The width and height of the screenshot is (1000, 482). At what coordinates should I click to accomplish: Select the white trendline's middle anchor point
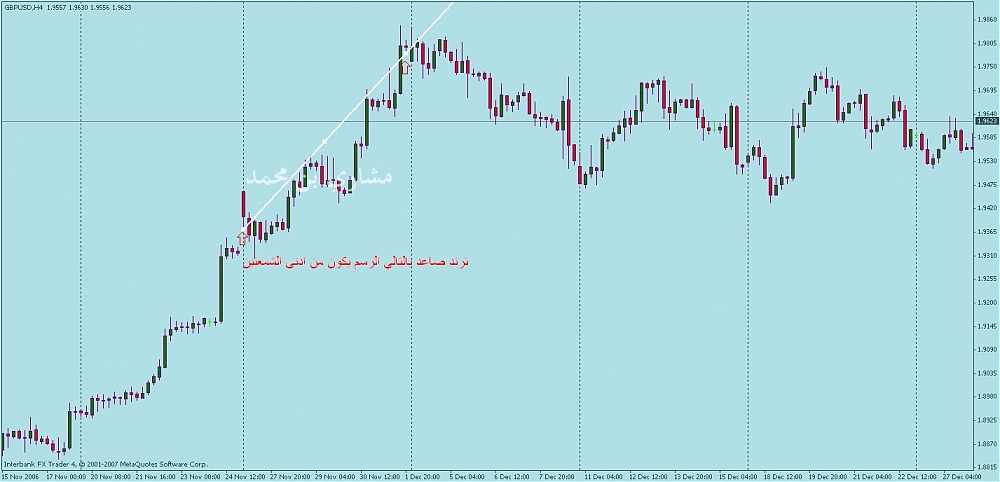coord(324,142)
